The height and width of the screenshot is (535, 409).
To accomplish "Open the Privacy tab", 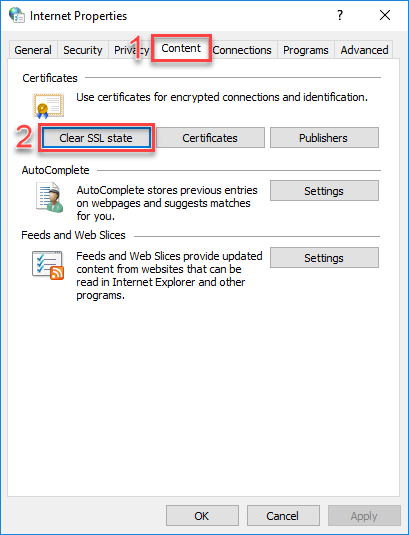I will (130, 50).
